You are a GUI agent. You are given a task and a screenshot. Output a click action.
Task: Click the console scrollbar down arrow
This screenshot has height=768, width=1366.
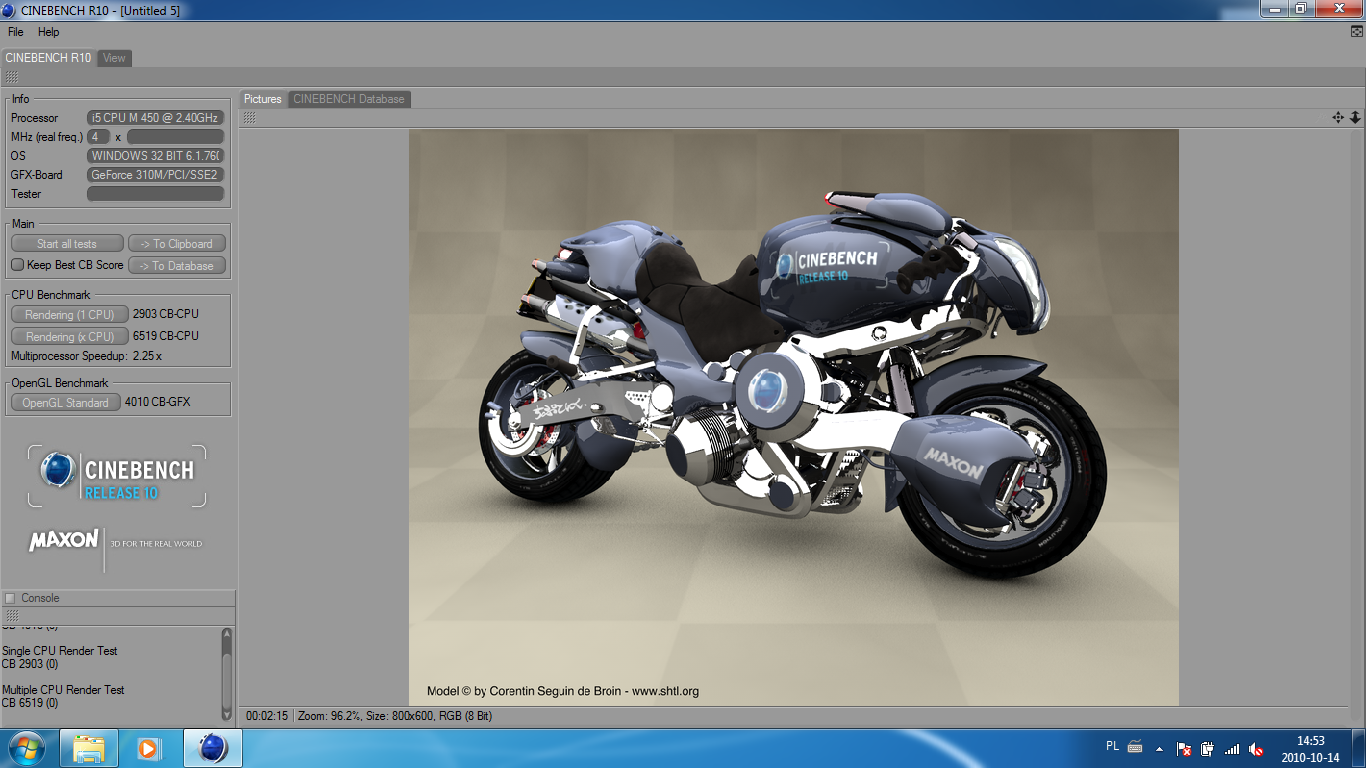point(227,714)
